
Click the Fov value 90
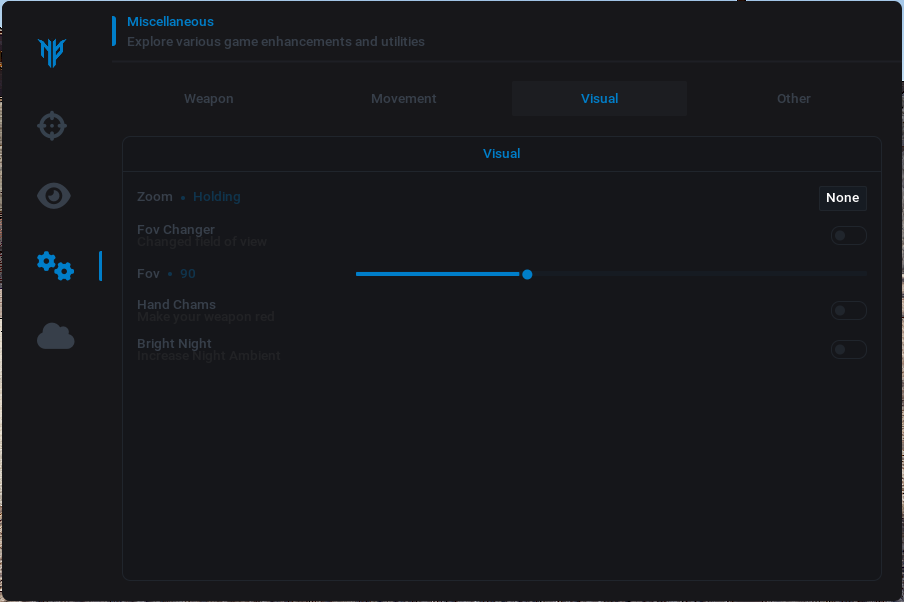(x=188, y=274)
